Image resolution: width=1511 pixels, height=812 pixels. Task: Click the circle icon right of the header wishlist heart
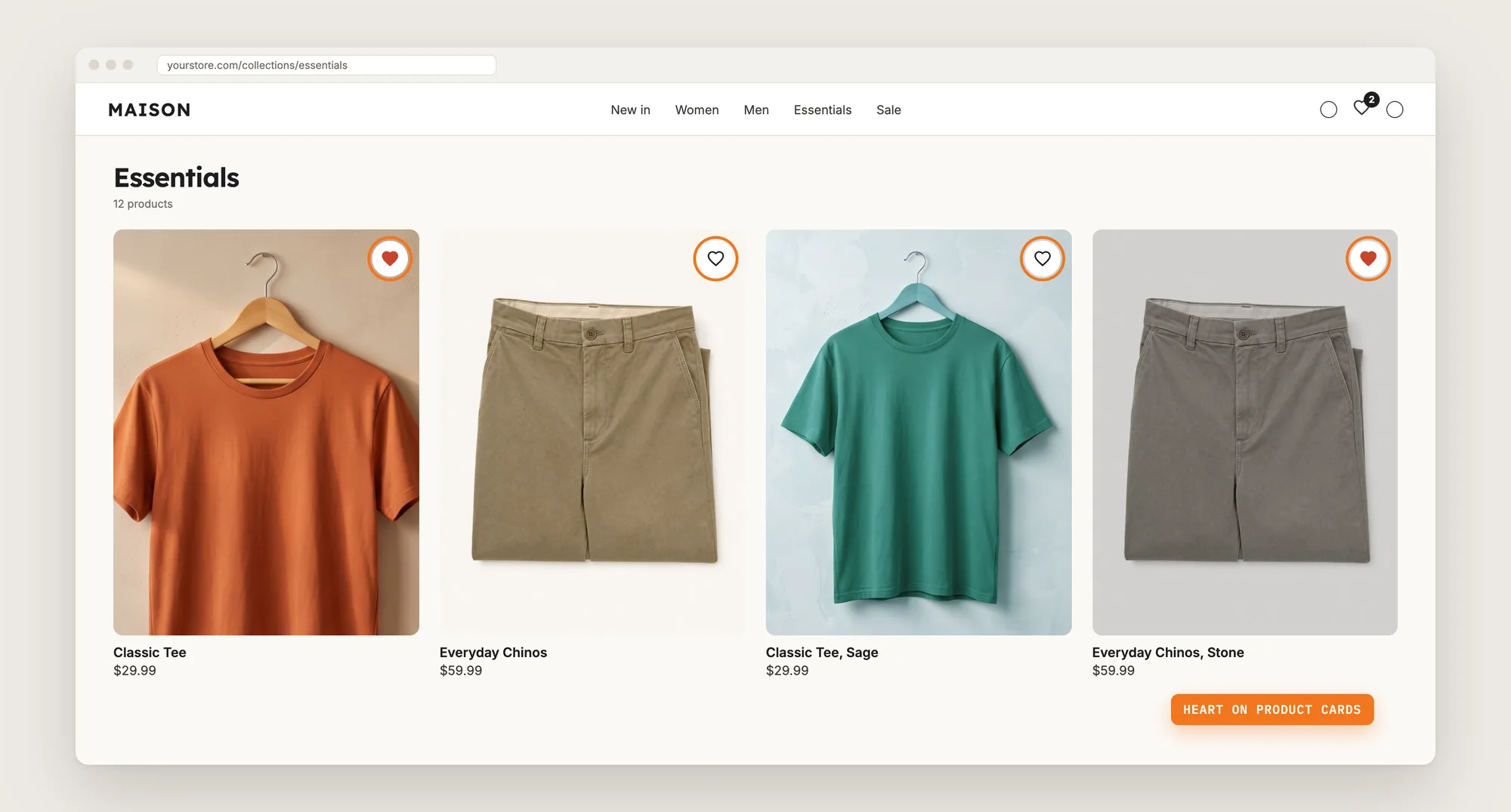(1395, 110)
